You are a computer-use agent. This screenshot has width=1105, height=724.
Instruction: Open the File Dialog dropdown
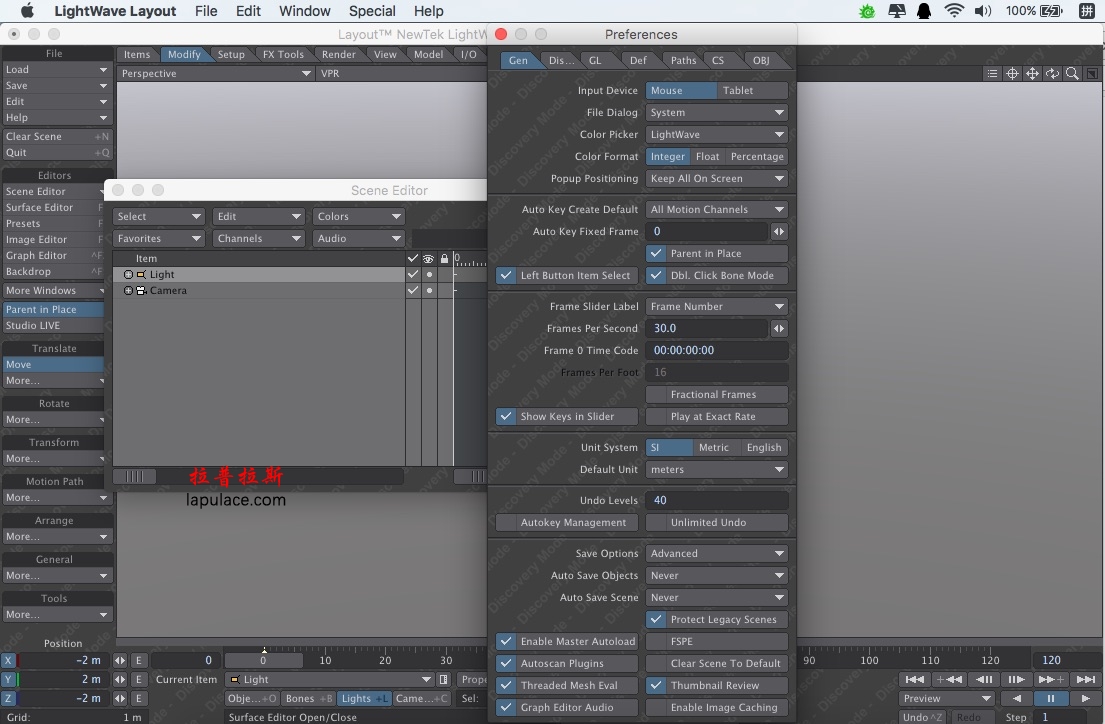coord(717,113)
